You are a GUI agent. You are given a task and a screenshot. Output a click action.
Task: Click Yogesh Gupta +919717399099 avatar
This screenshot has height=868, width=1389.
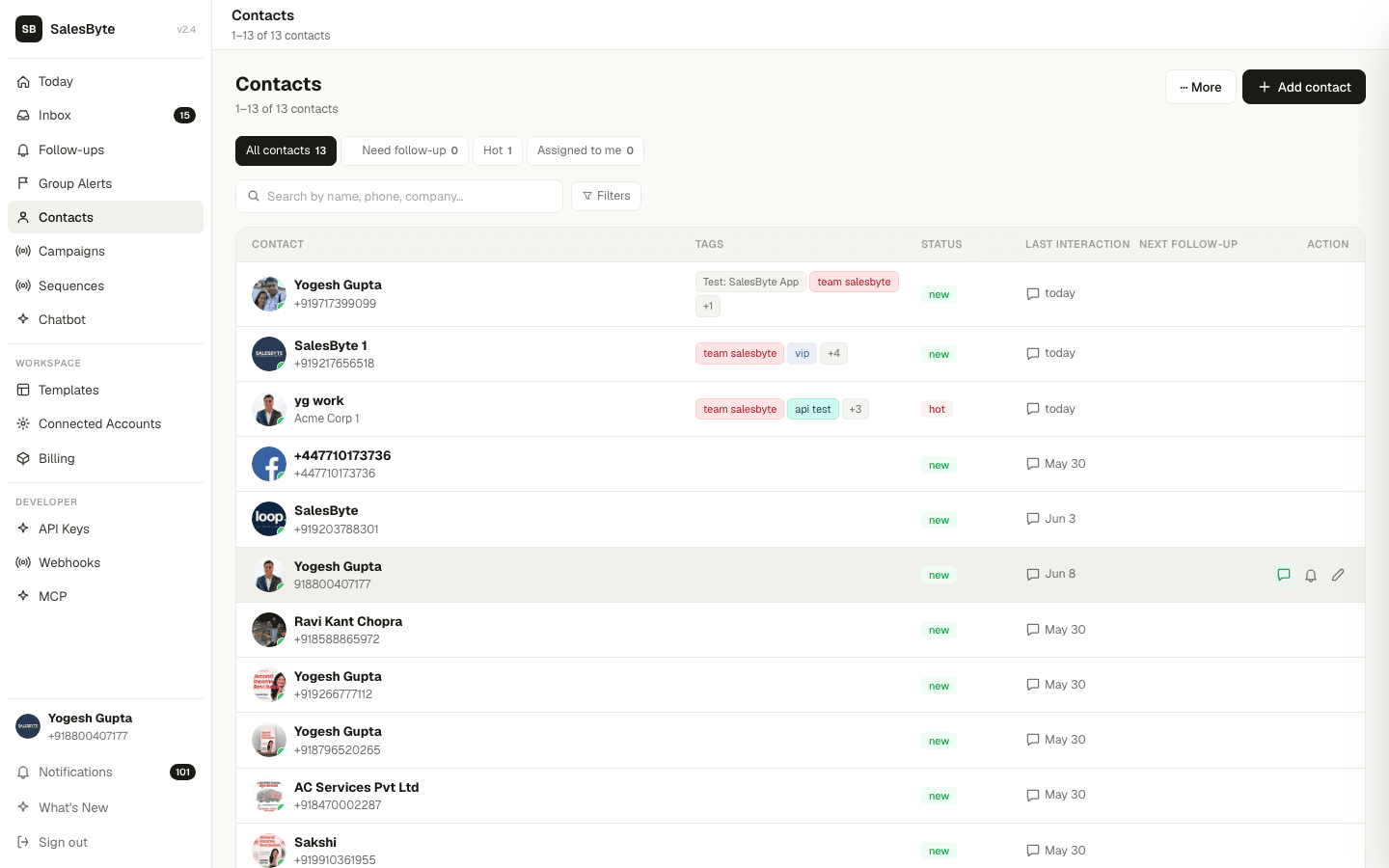click(x=269, y=294)
